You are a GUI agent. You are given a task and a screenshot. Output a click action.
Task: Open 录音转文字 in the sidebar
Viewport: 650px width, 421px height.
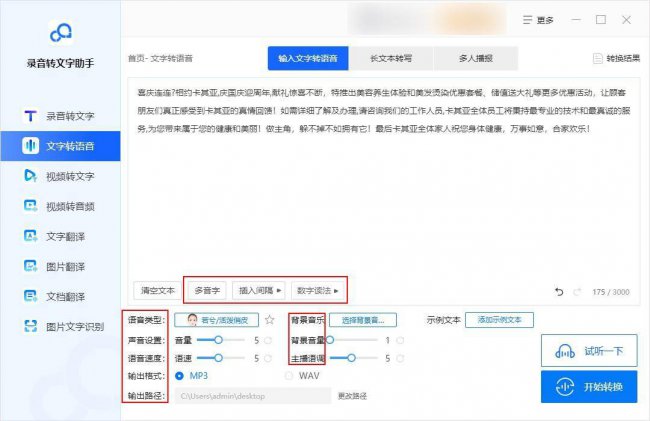coord(61,116)
